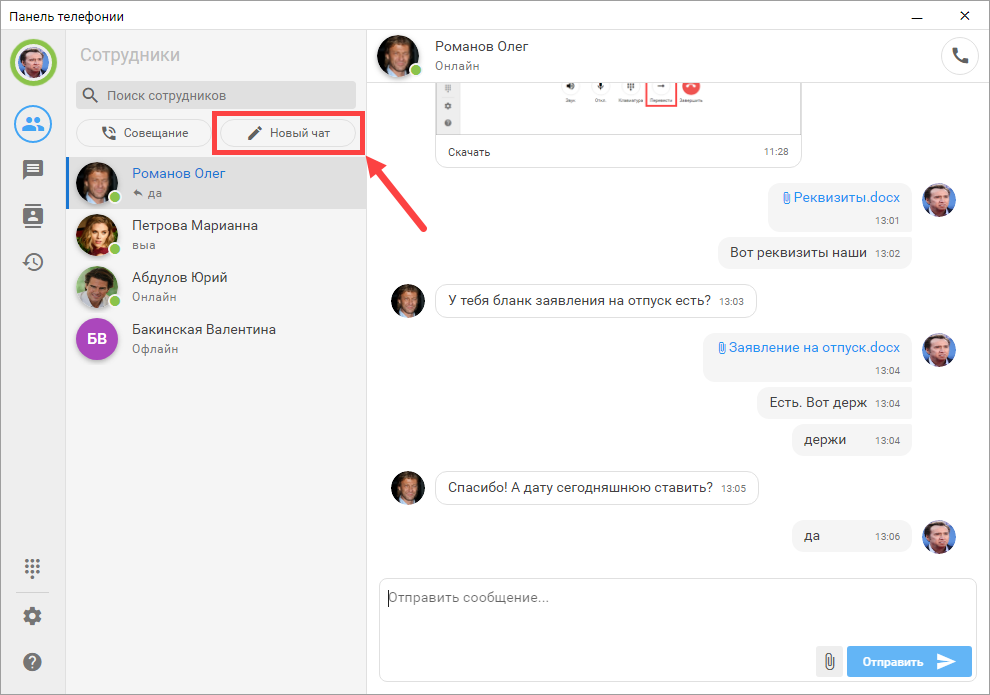Click the Отправить send button
This screenshot has height=695, width=990.
(909, 661)
